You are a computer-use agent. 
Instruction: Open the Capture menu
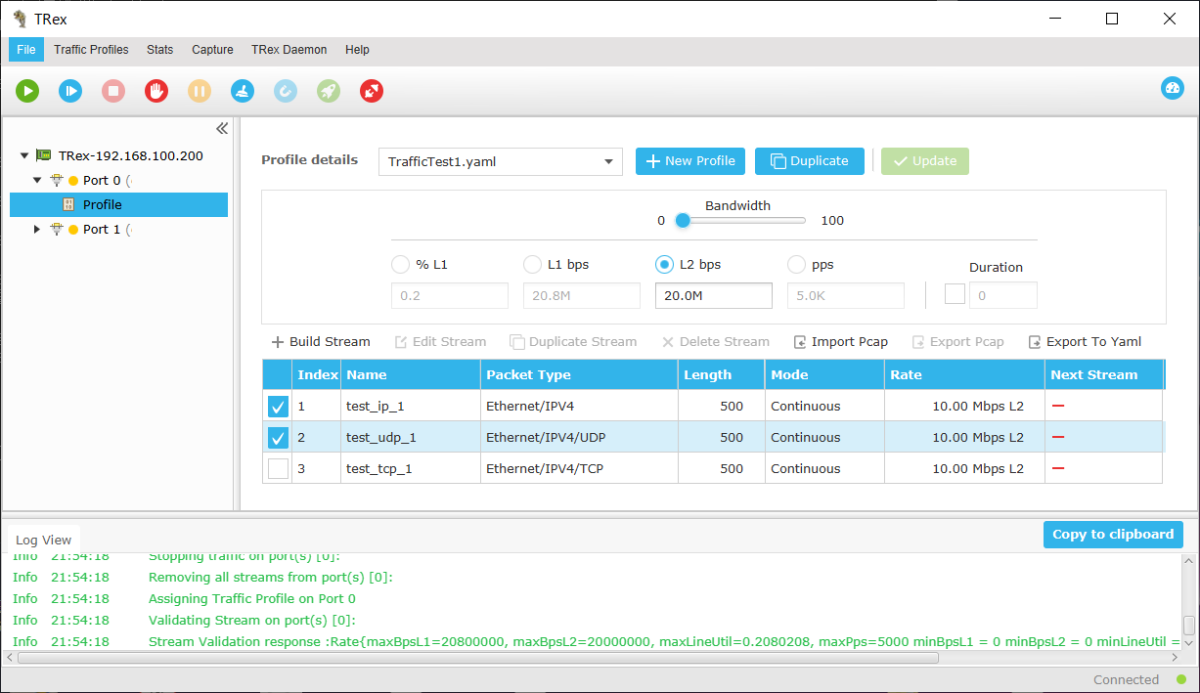(213, 50)
